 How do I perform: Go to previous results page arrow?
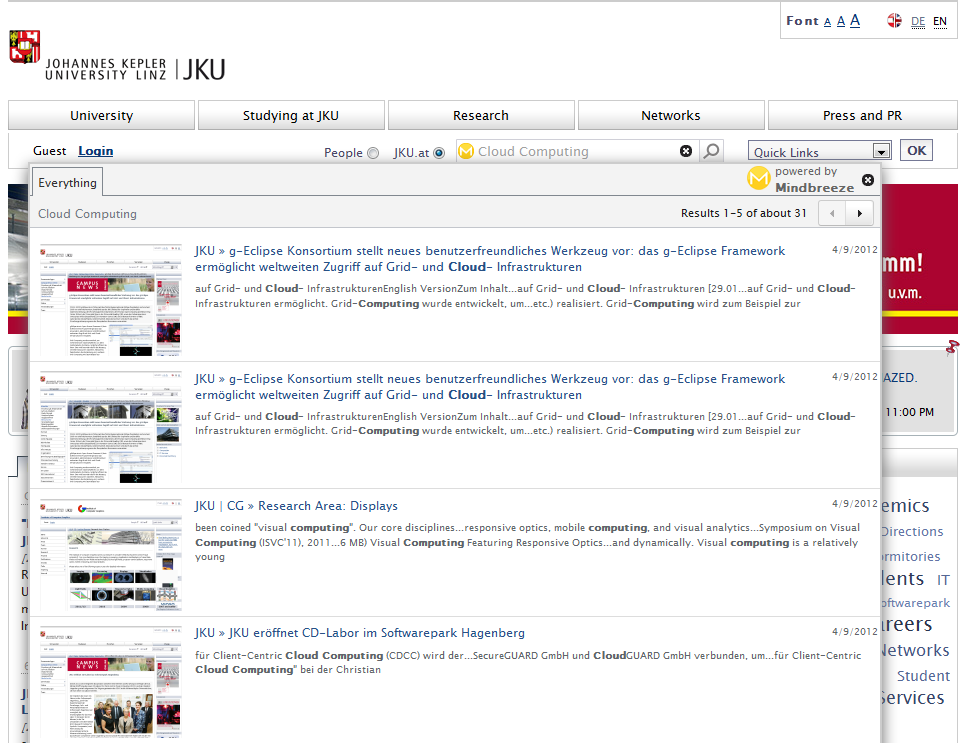click(832, 214)
